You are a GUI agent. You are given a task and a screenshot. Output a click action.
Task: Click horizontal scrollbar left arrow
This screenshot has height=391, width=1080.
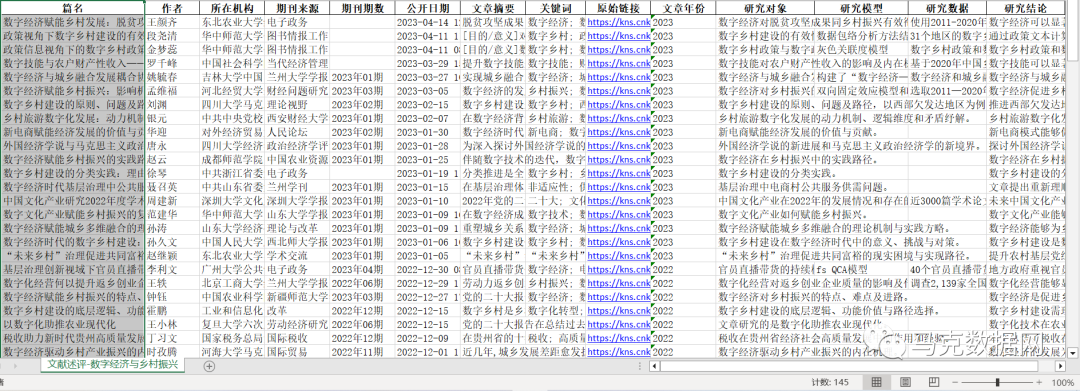click(654, 366)
